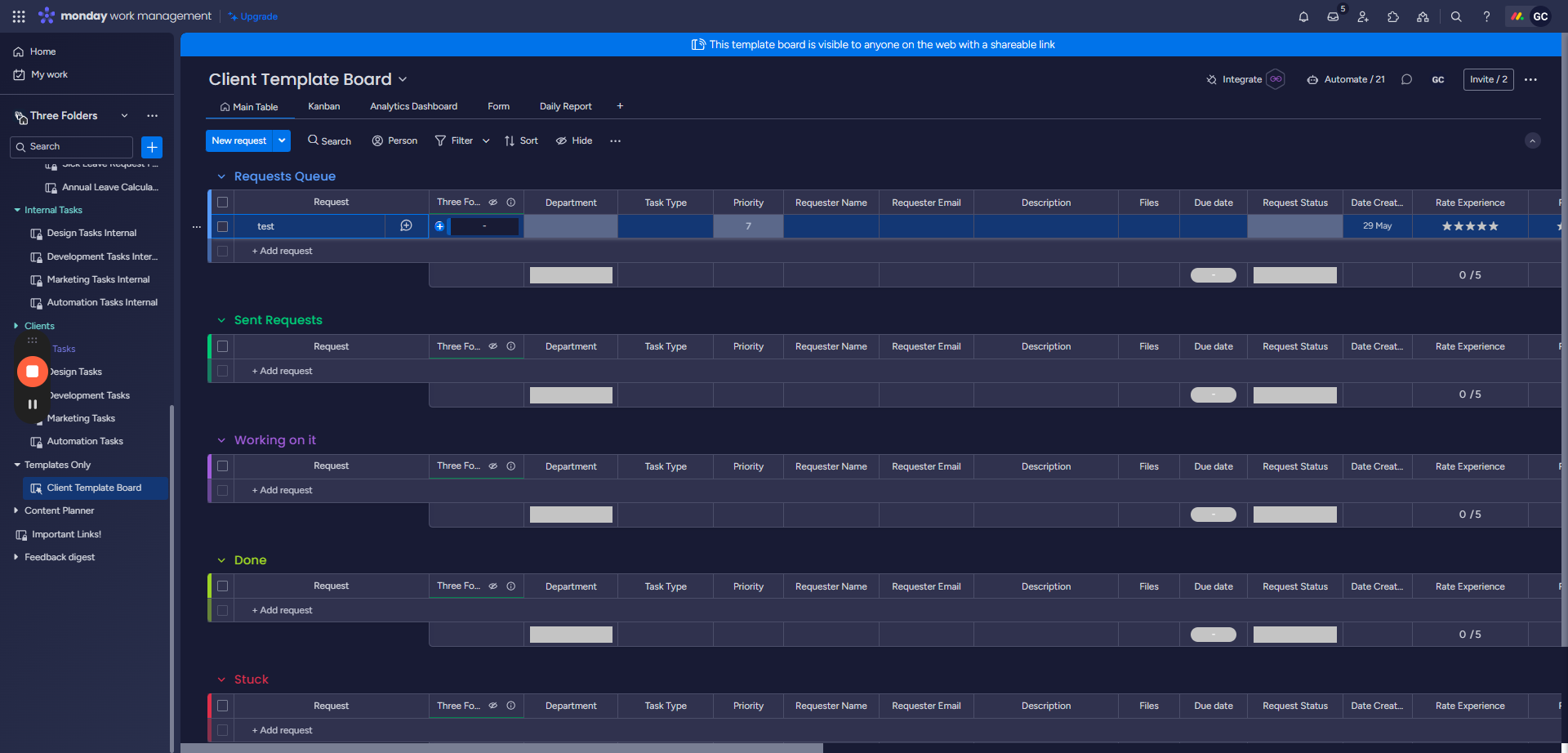Viewport: 1568px width, 753px height.
Task: Collapse the Stuck group
Action: (221, 679)
